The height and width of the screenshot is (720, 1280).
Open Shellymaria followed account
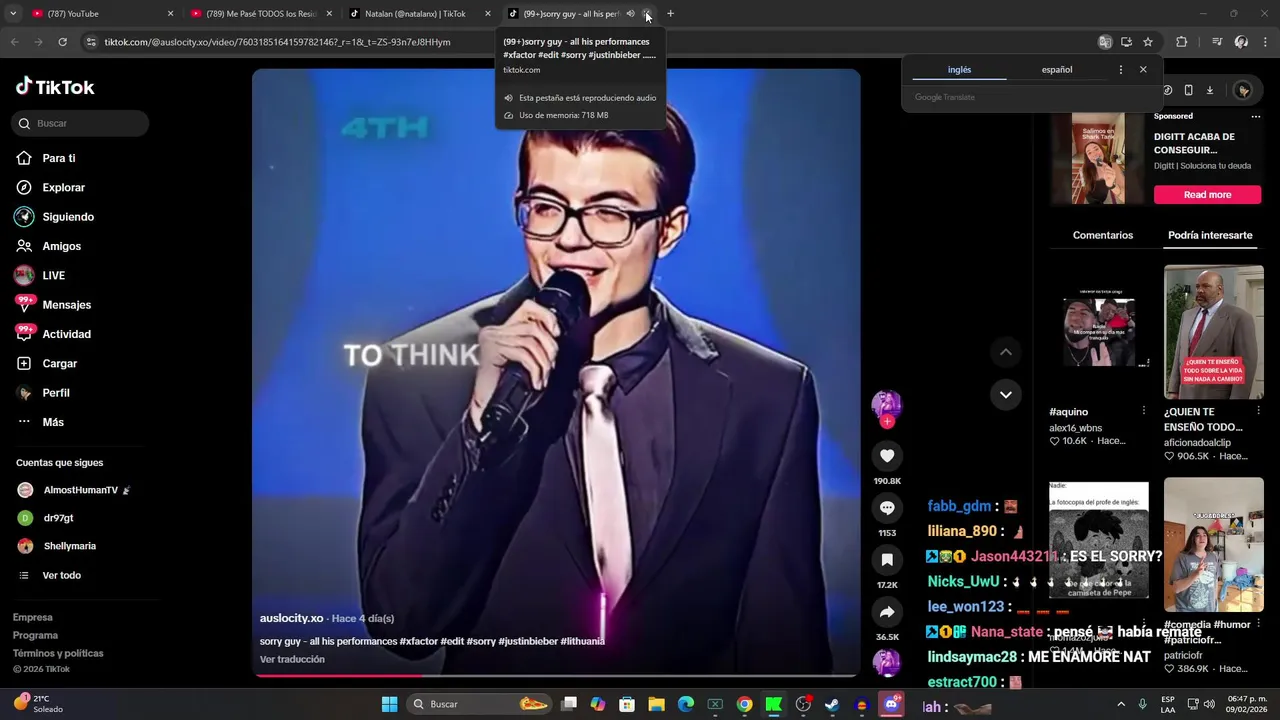pos(69,546)
